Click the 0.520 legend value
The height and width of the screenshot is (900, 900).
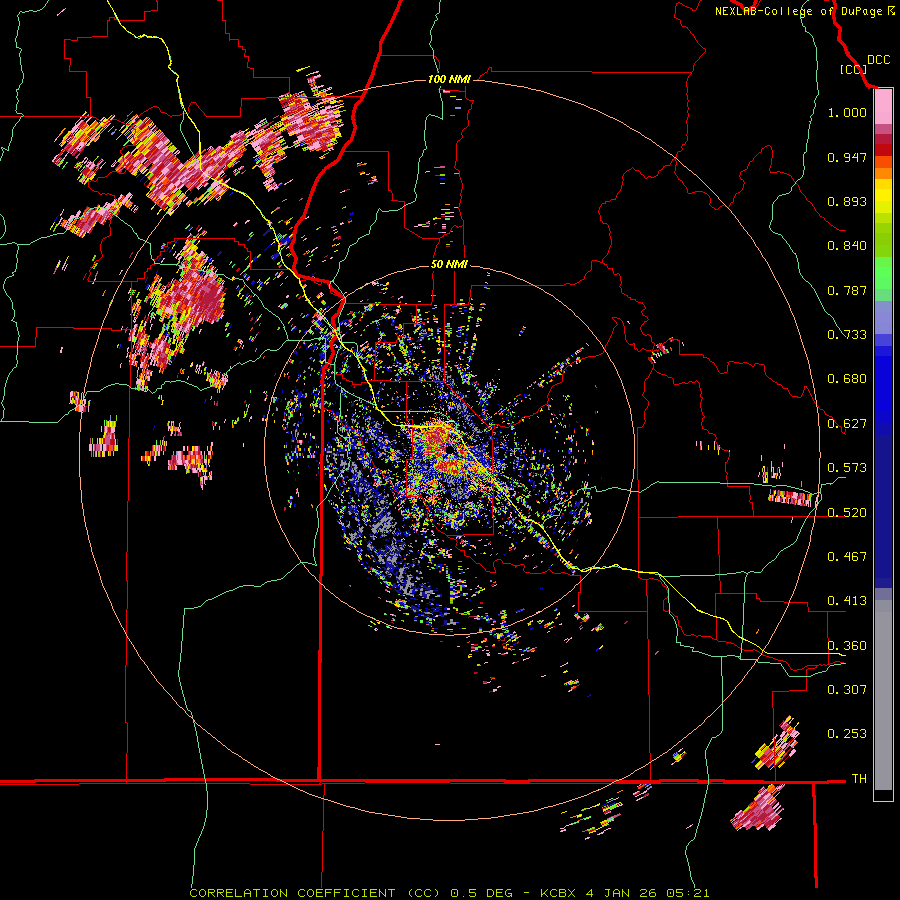coord(847,513)
